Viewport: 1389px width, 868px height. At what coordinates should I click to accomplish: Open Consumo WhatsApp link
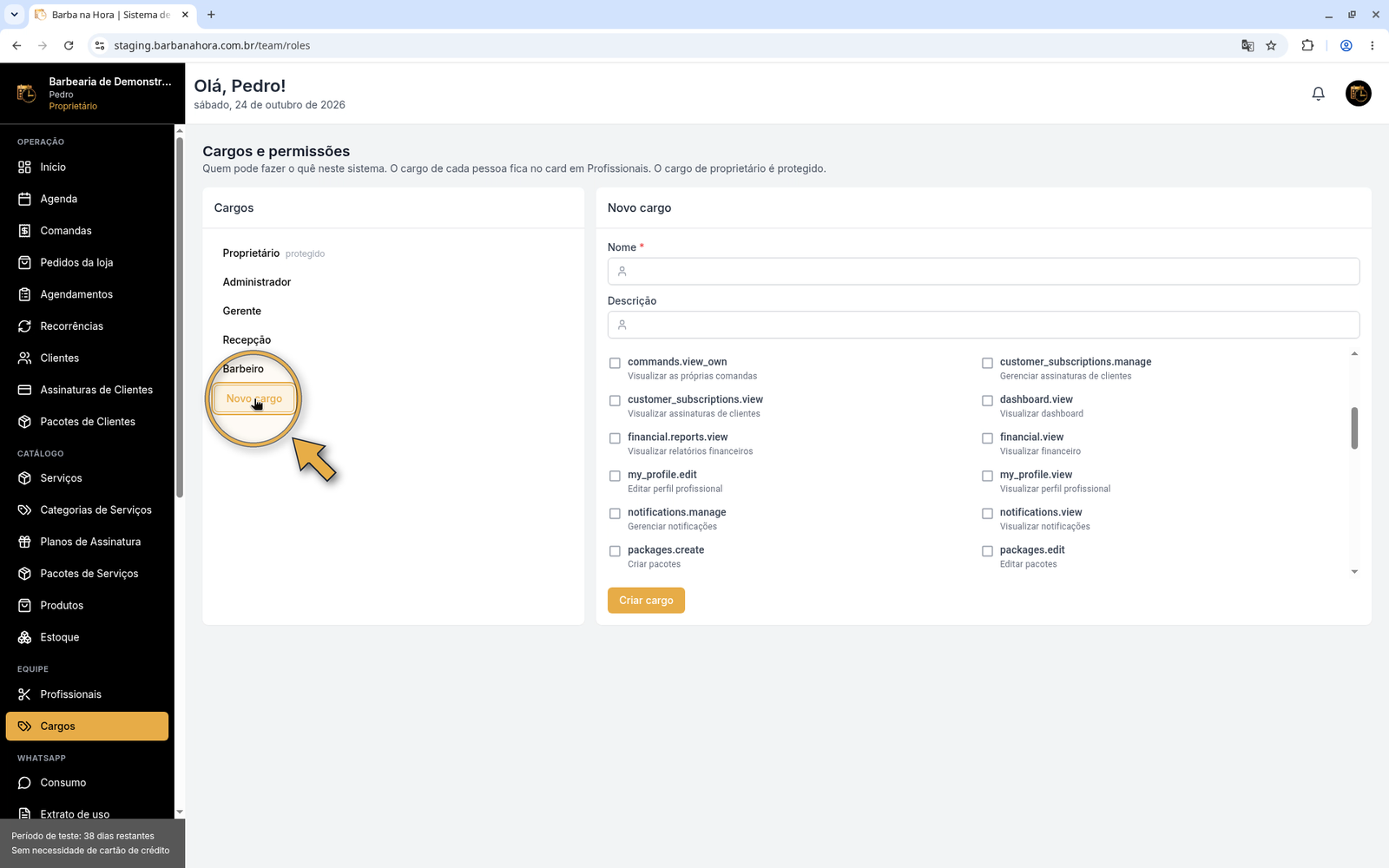click(x=87, y=783)
